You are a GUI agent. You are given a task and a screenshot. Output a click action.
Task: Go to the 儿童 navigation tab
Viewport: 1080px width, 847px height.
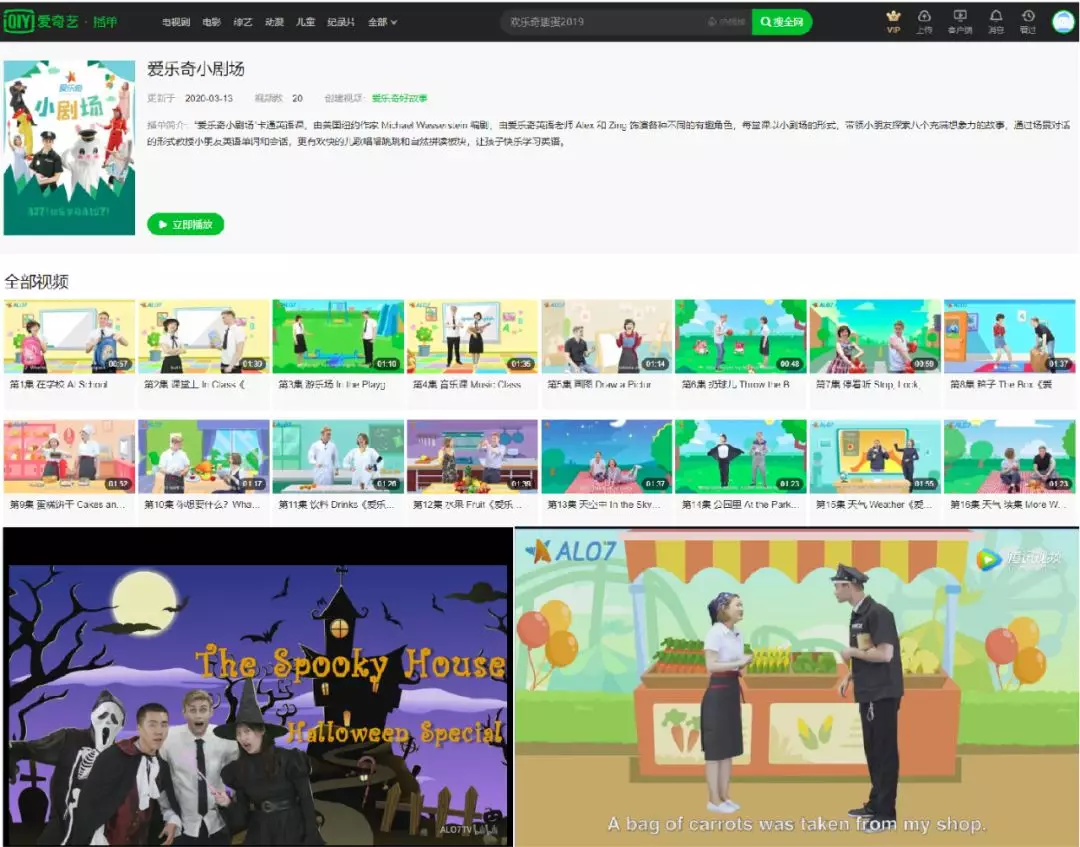(305, 22)
